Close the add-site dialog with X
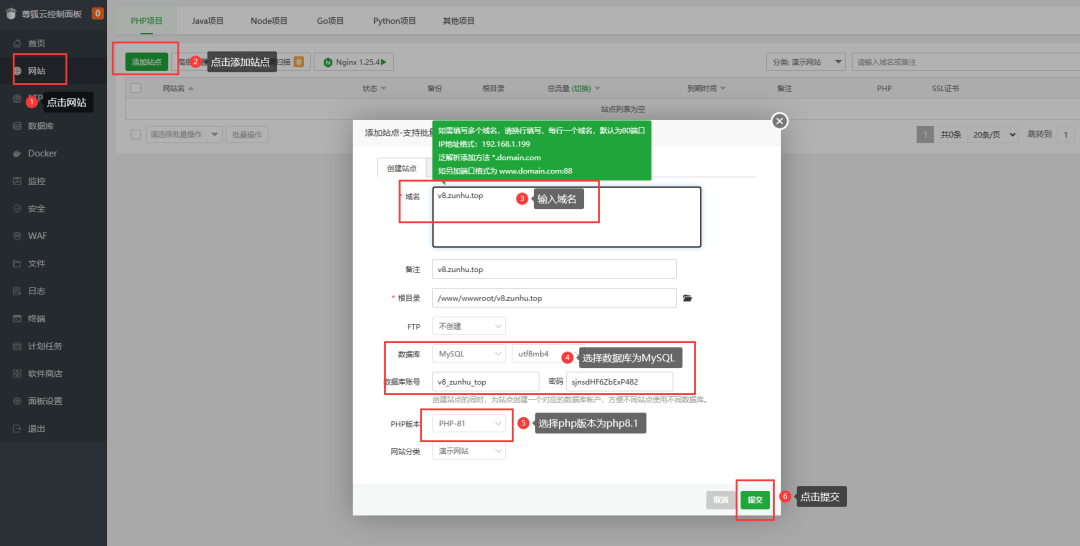Screen dimensions: 1080x546 [x=779, y=121]
